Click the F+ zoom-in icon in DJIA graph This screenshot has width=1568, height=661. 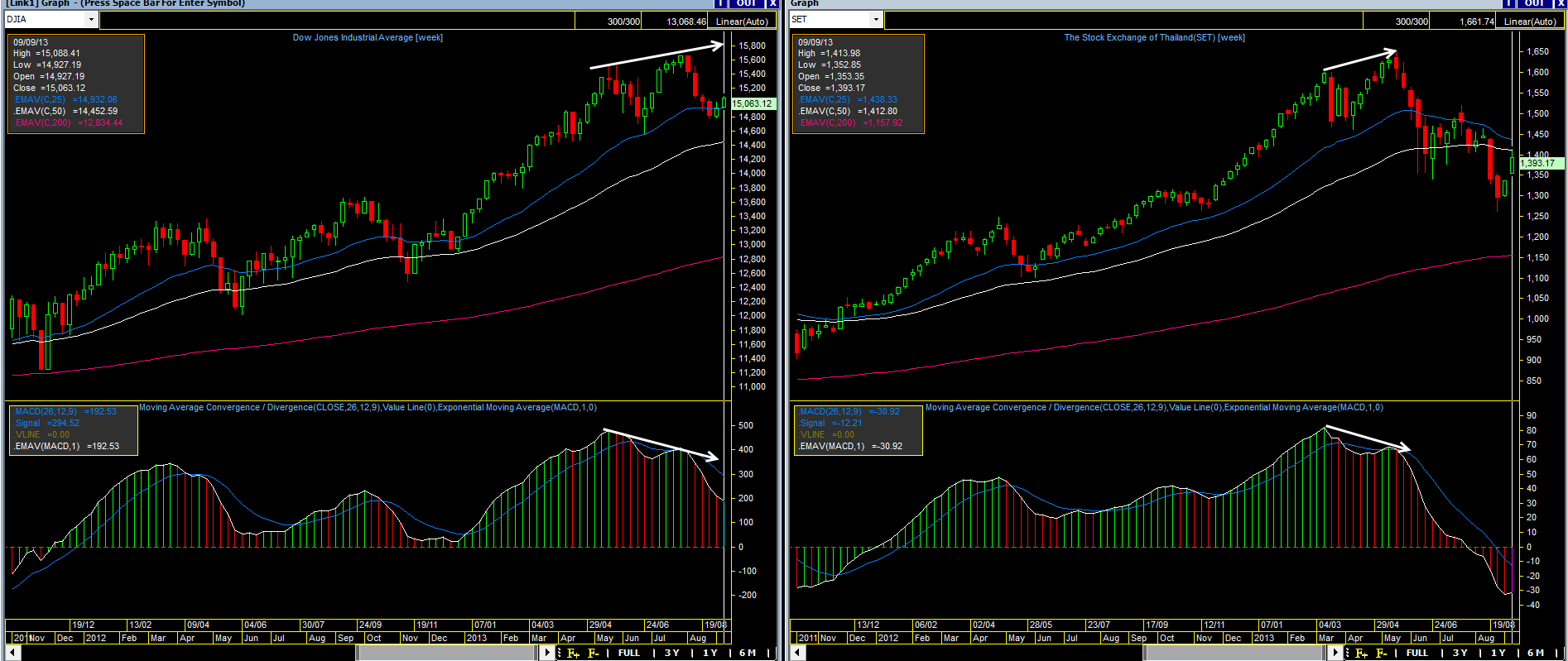(573, 654)
